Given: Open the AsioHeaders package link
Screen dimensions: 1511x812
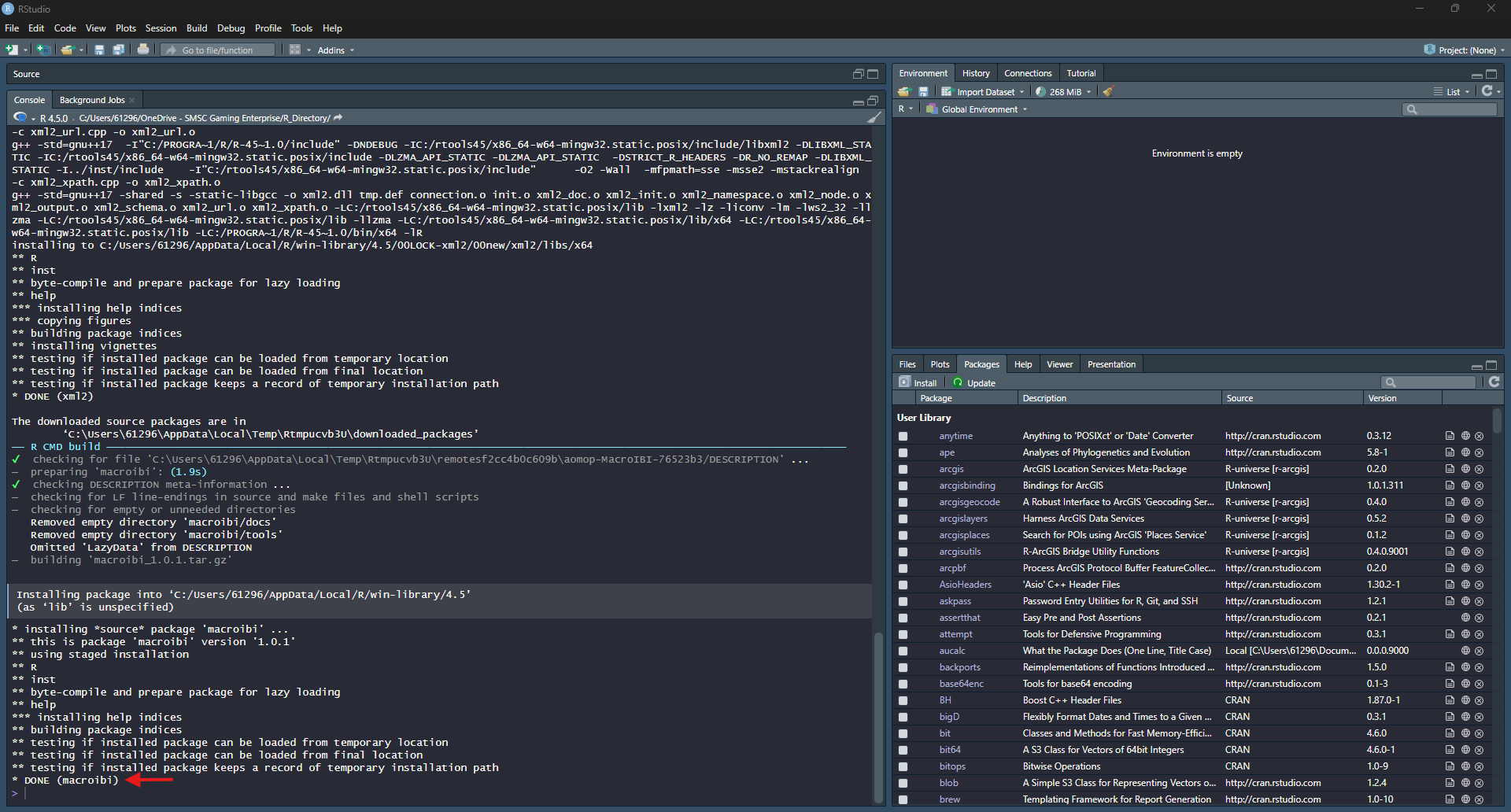Looking at the screenshot, I should click(x=965, y=585).
